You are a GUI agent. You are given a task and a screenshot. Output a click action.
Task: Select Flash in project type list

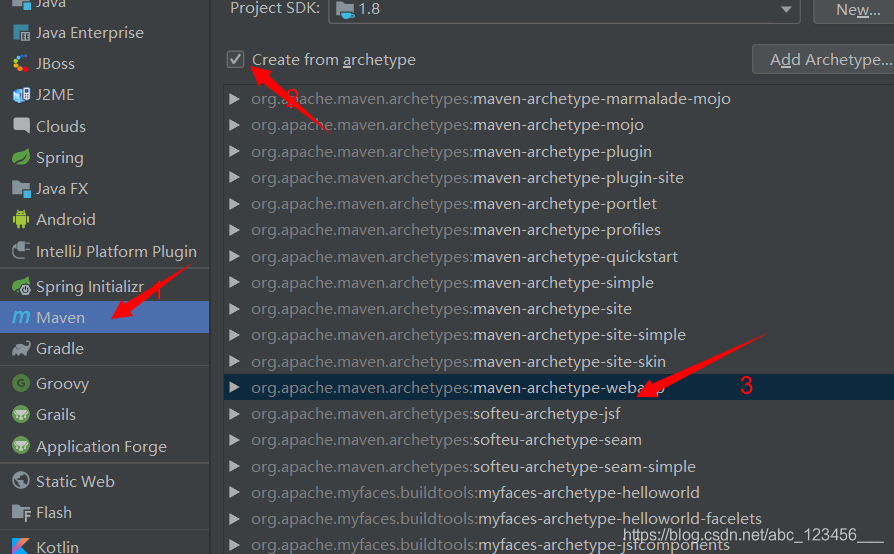pyautogui.click(x=104, y=512)
